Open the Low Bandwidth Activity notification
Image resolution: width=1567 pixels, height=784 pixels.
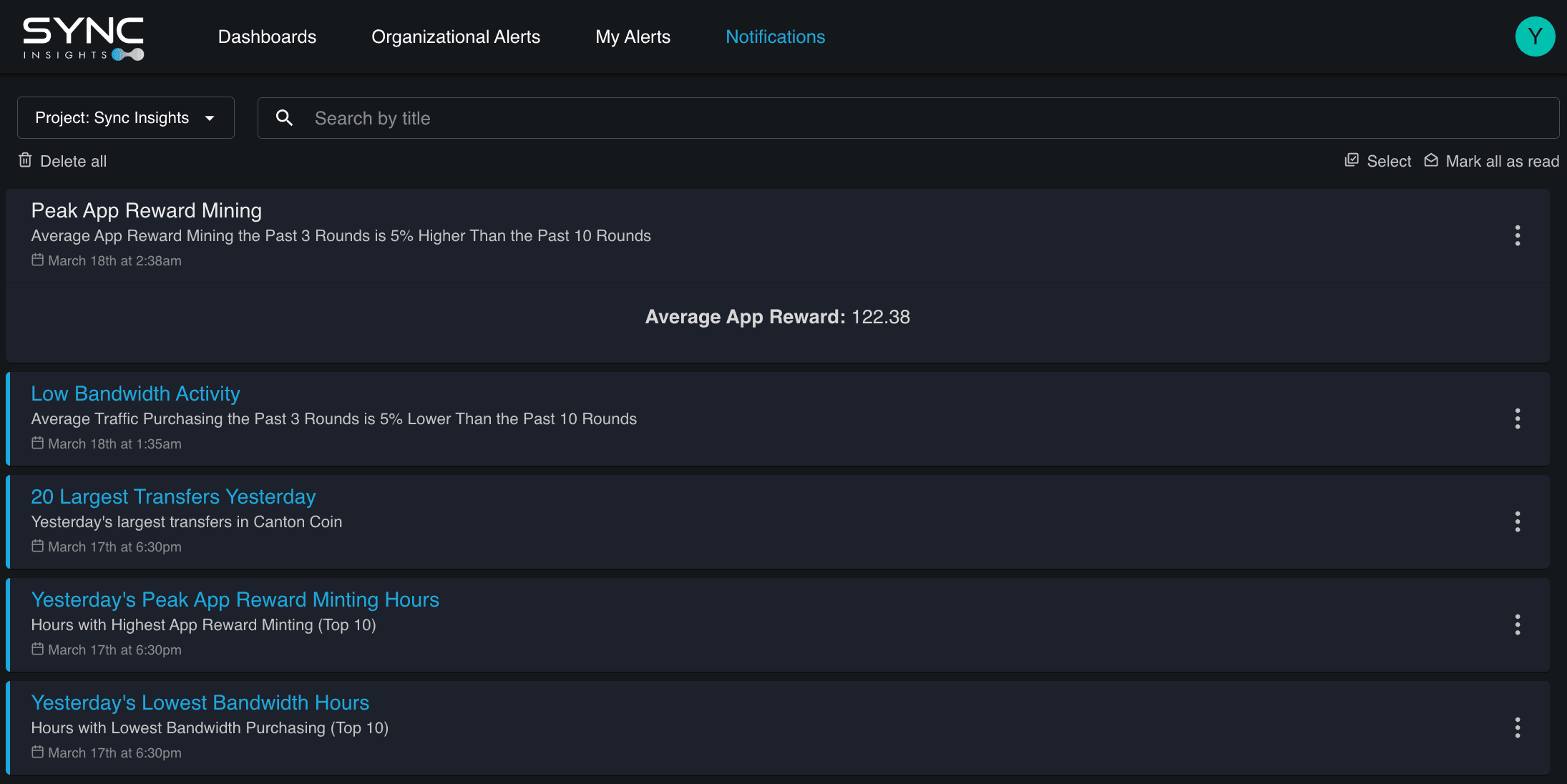(x=135, y=393)
